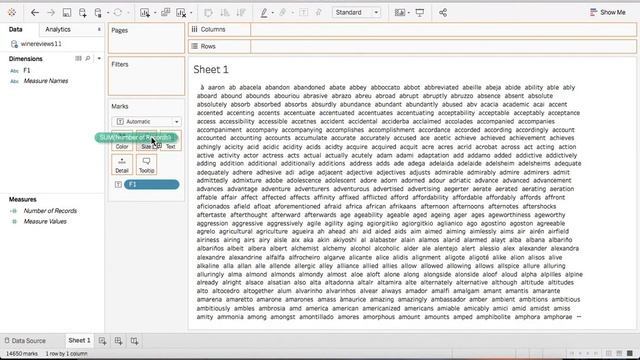
Task: Sort descending toolbar icon
Action: click(x=241, y=13)
